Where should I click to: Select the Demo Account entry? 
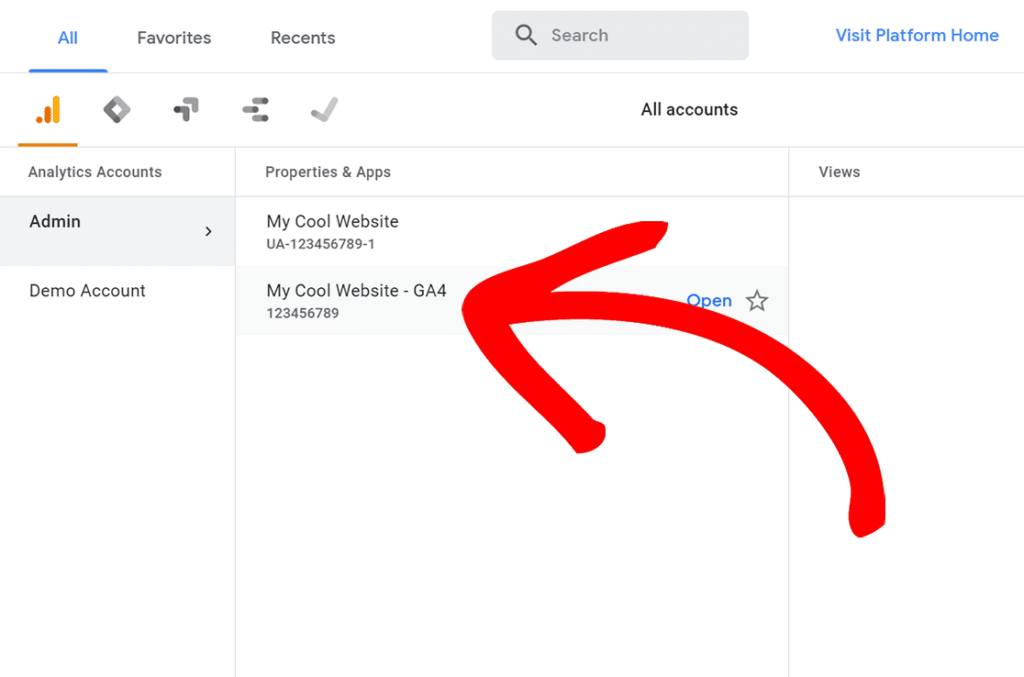(87, 291)
